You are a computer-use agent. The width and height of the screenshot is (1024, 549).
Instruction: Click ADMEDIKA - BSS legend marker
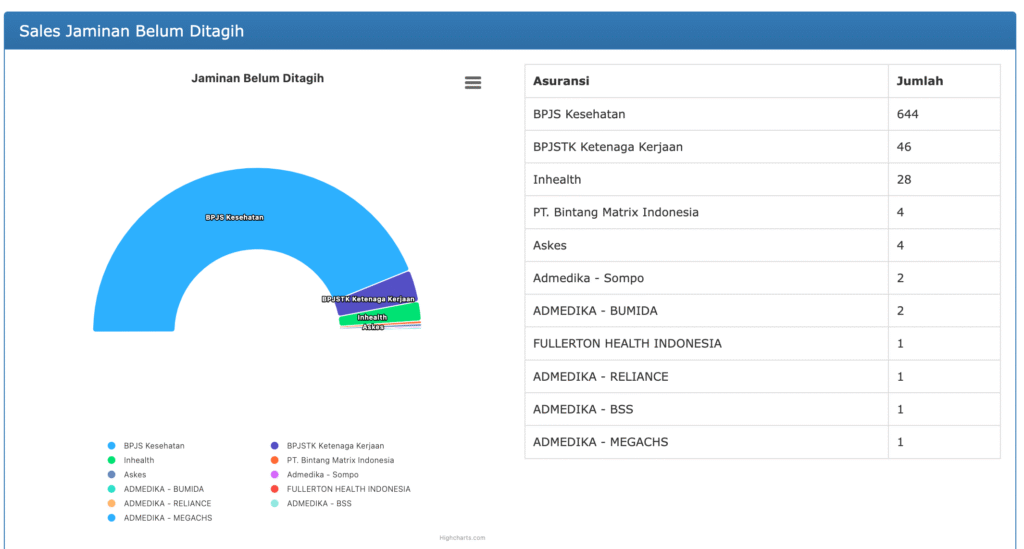coord(275,504)
